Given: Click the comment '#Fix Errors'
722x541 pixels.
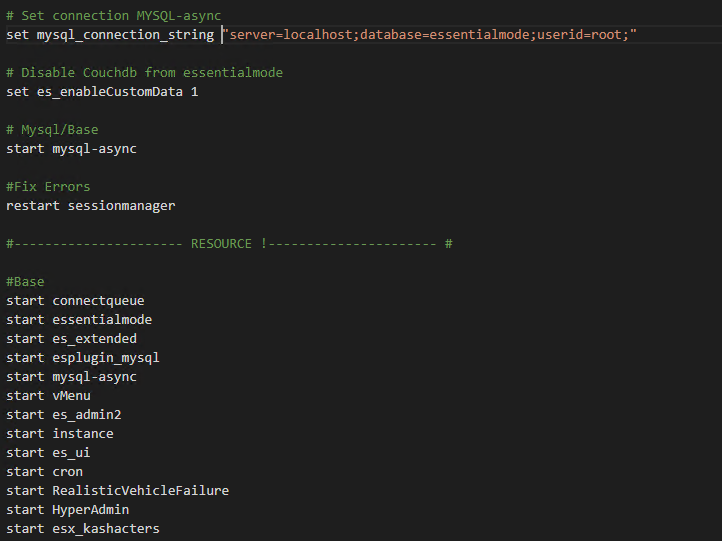Looking at the screenshot, I should point(48,186).
